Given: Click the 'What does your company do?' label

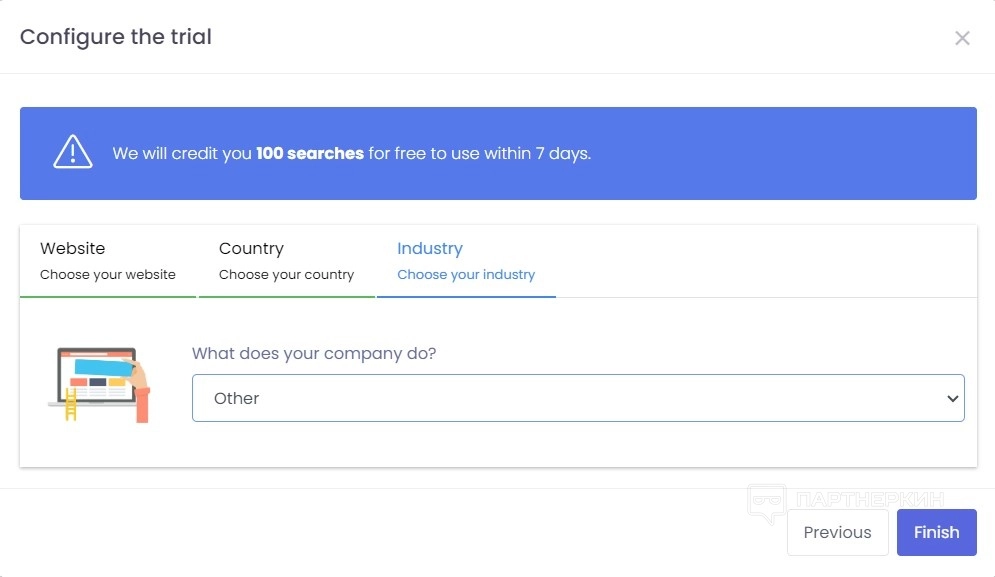Looking at the screenshot, I should 314,353.
